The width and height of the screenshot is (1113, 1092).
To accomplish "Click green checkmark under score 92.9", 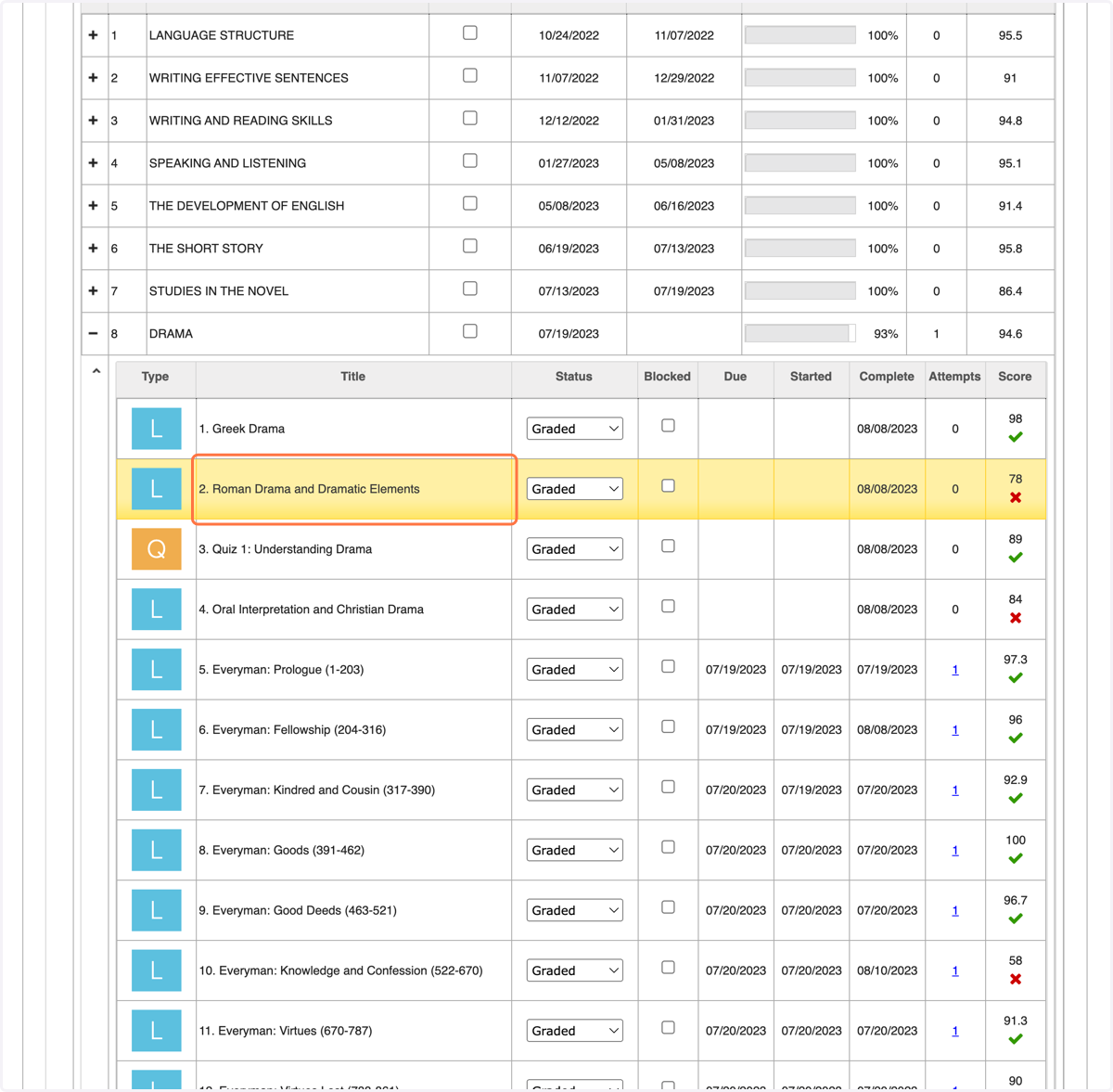I will point(1016,798).
